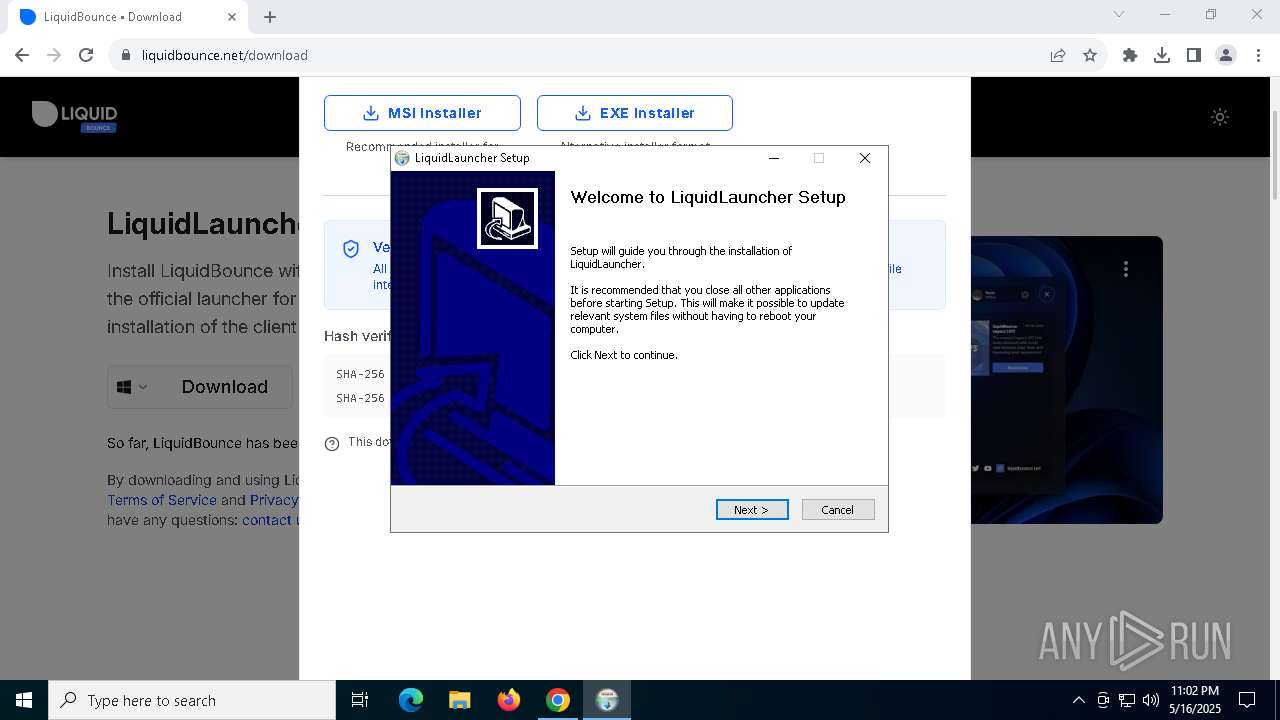Click the verified shield icon
Image resolution: width=1280 pixels, height=720 pixels.
point(351,249)
